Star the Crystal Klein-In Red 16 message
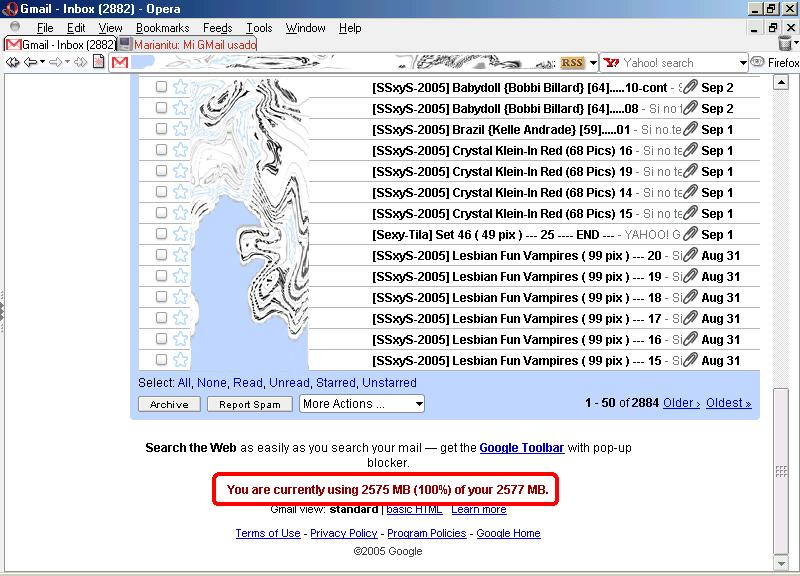 (x=181, y=150)
